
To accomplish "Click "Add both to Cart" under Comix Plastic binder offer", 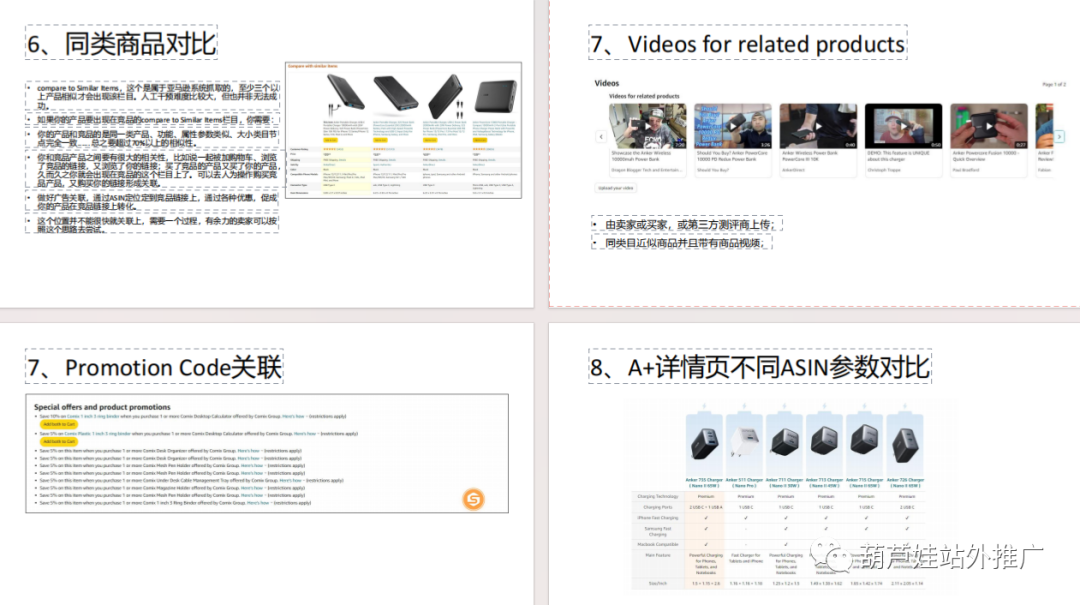I will pyautogui.click(x=59, y=442).
